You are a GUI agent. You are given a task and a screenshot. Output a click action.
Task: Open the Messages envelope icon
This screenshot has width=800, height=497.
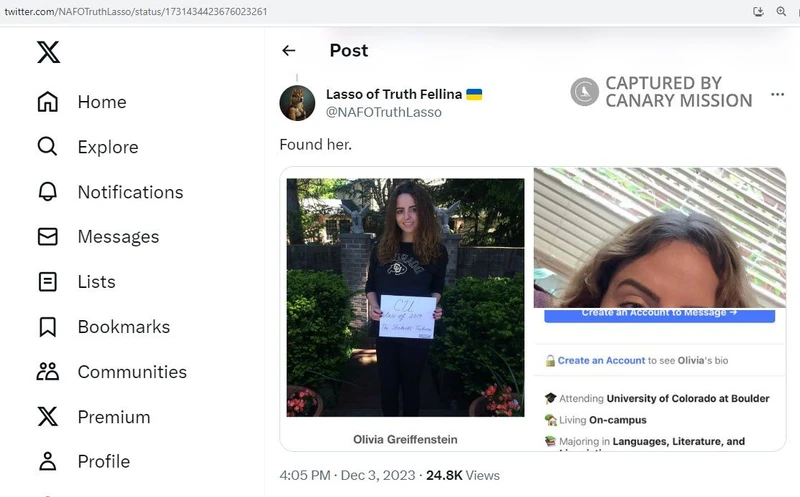[47, 236]
